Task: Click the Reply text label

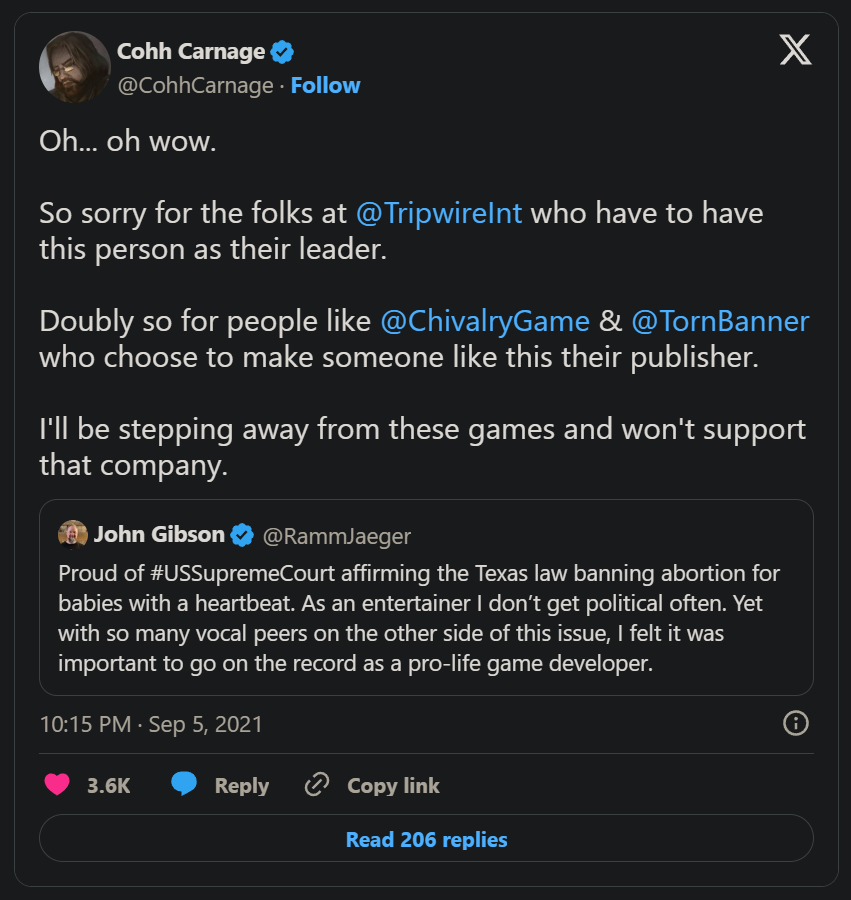Action: (242, 786)
